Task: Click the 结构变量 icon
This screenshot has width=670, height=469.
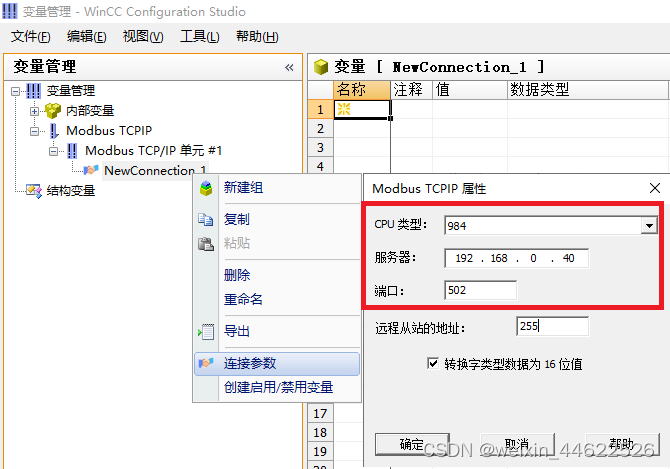Action: (x=34, y=191)
